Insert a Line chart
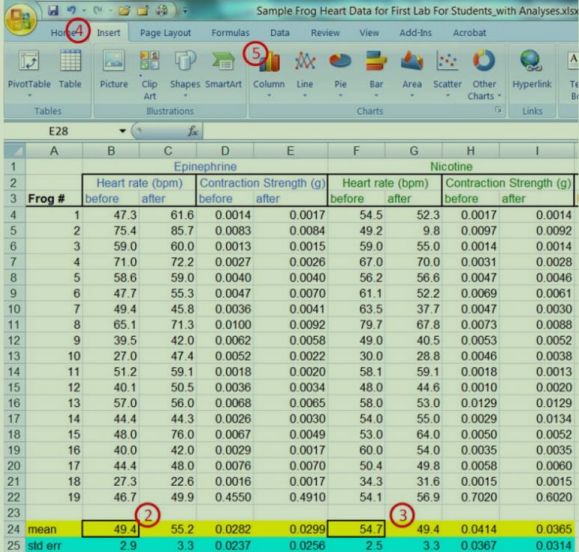 tap(305, 74)
